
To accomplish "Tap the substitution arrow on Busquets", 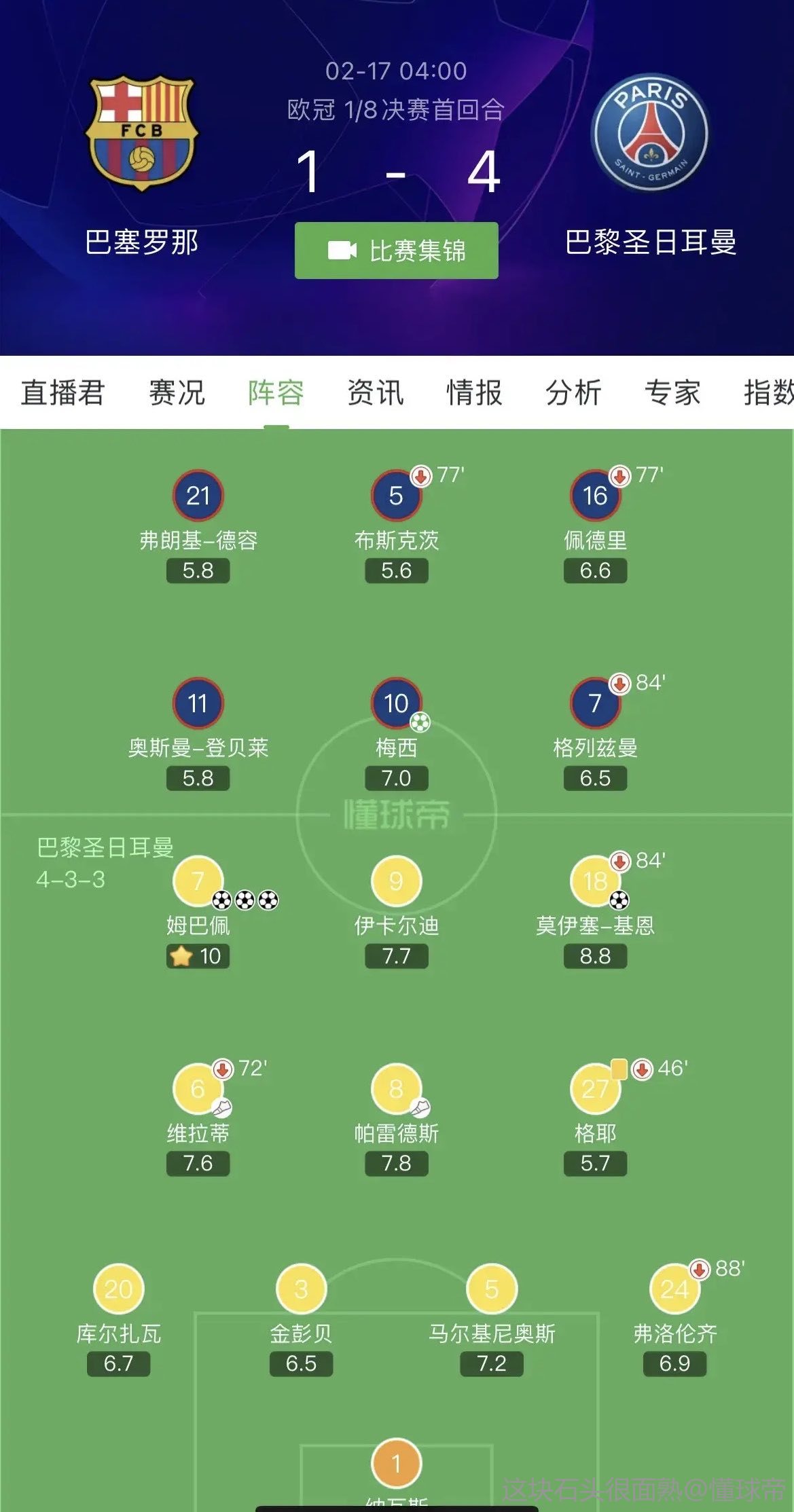I will pos(421,476).
